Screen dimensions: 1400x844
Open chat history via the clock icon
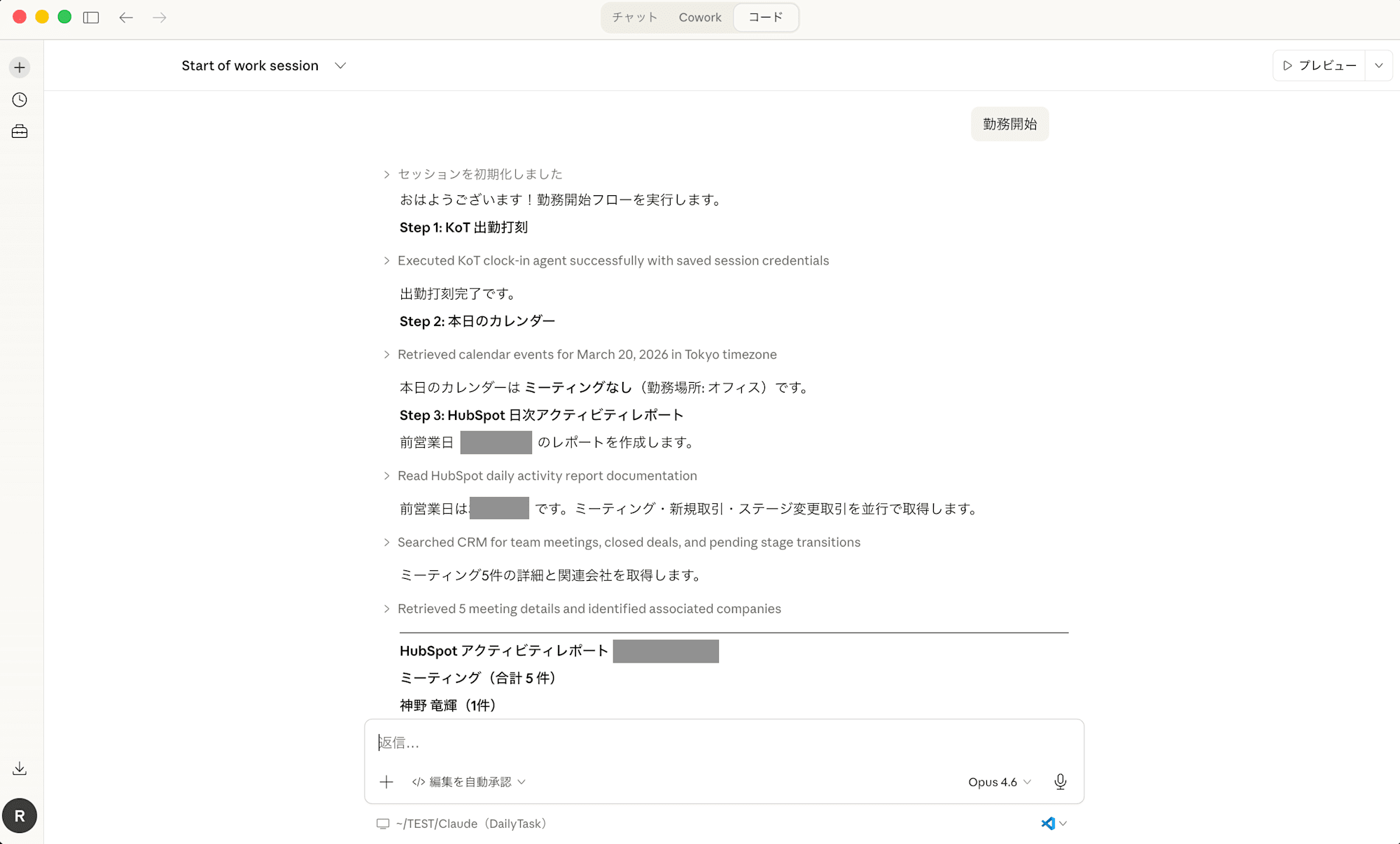pos(19,99)
